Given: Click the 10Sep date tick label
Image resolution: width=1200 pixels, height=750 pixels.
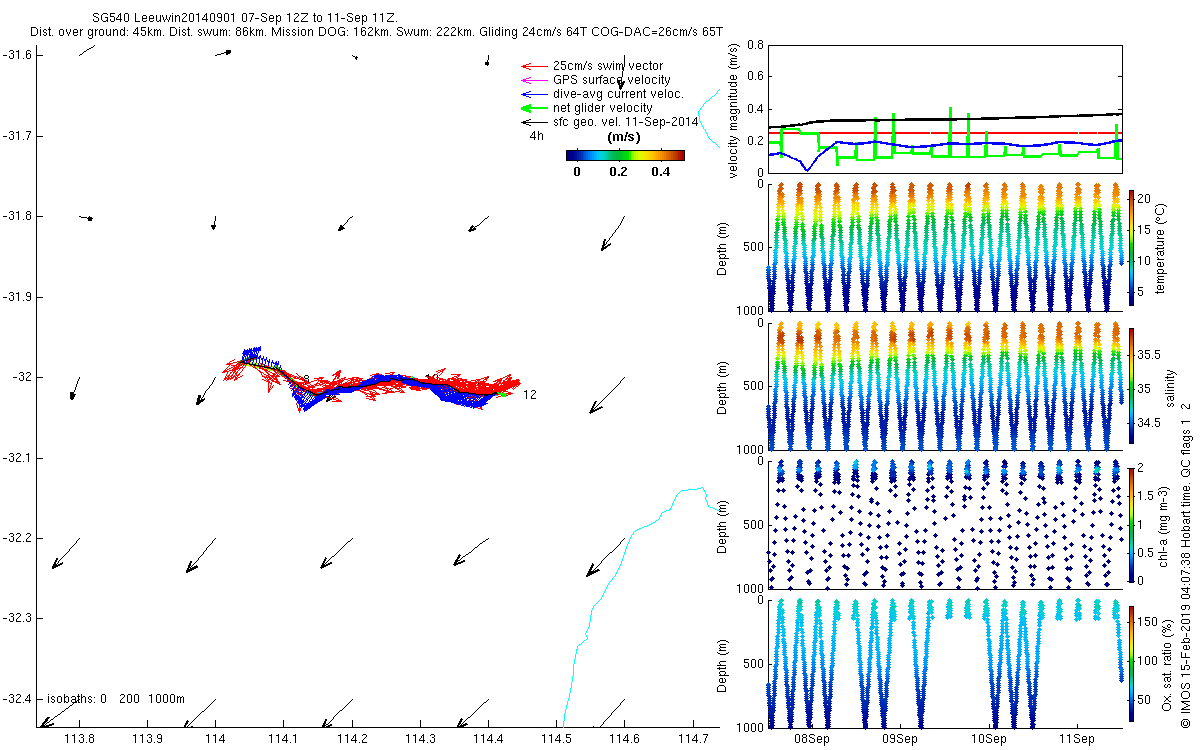Looking at the screenshot, I should click(x=990, y=739).
